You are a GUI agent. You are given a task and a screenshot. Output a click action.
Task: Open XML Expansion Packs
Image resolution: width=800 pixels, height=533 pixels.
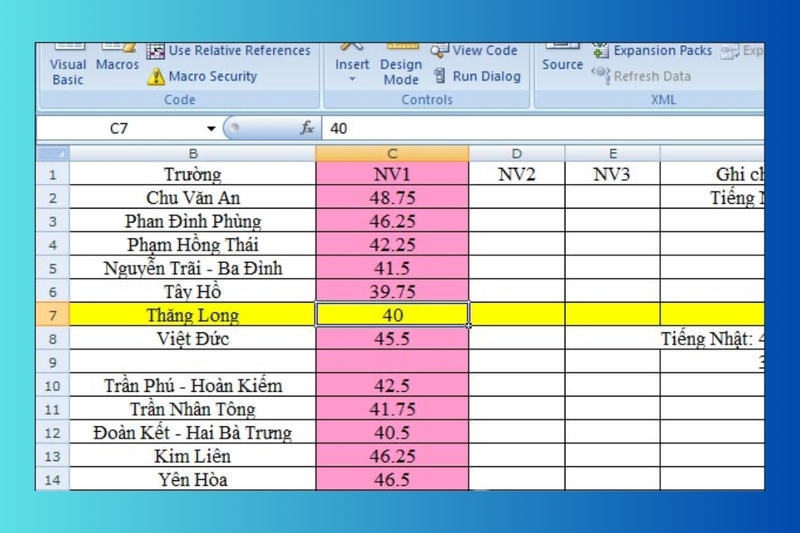click(652, 50)
